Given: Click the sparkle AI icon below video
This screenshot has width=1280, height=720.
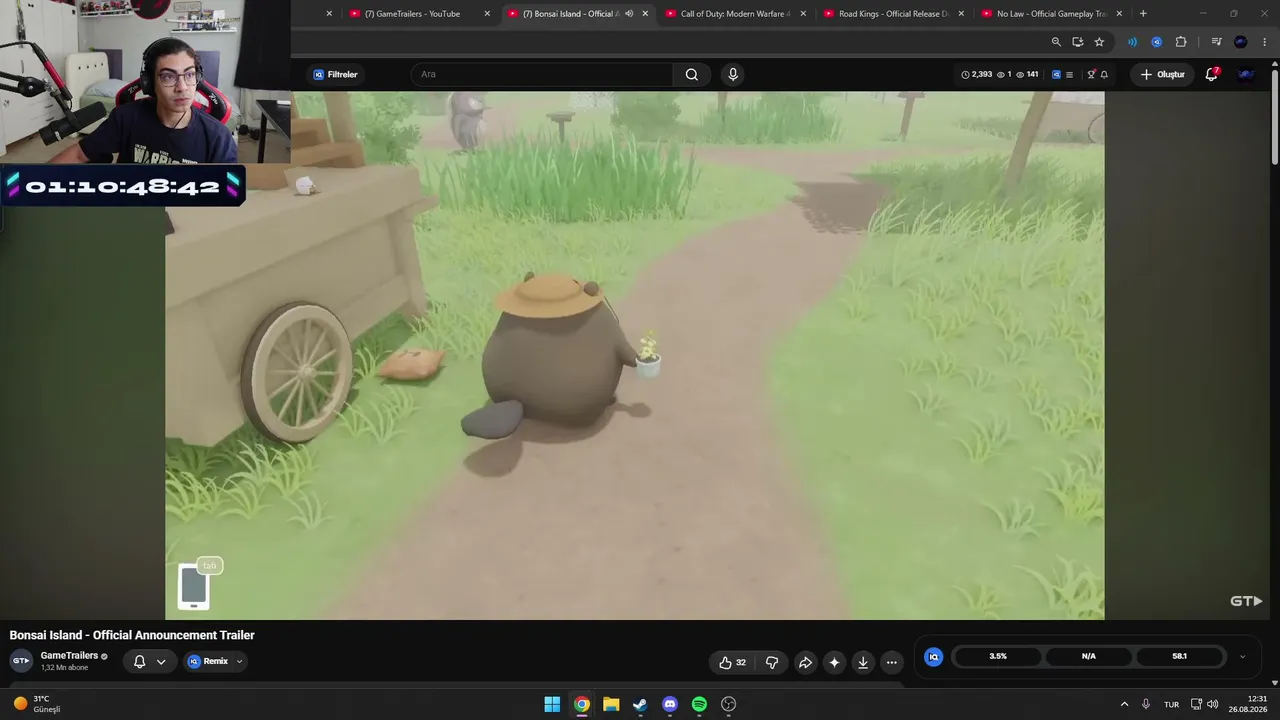Looking at the screenshot, I should click(834, 662).
